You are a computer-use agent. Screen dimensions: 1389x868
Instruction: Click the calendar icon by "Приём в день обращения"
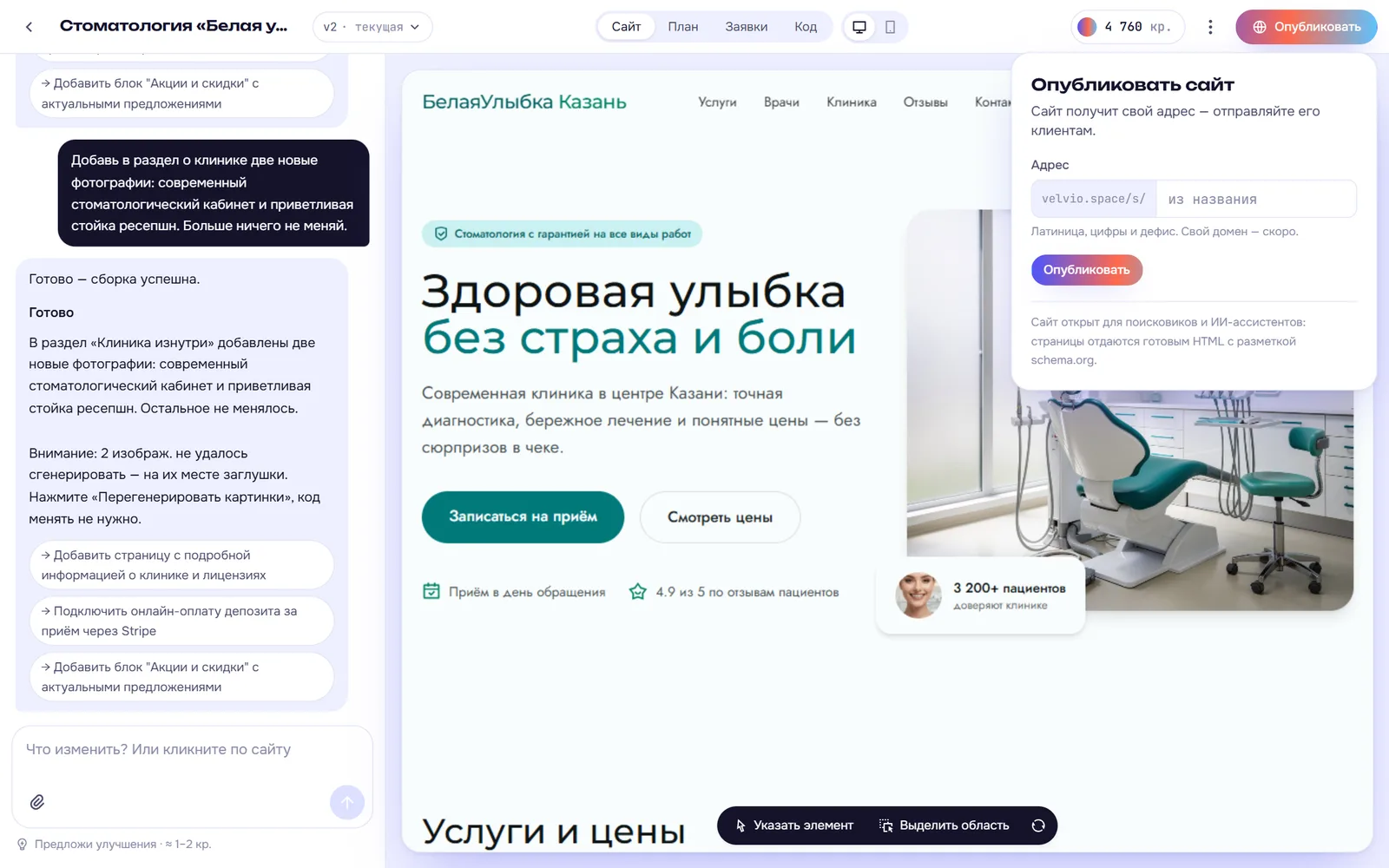431,591
